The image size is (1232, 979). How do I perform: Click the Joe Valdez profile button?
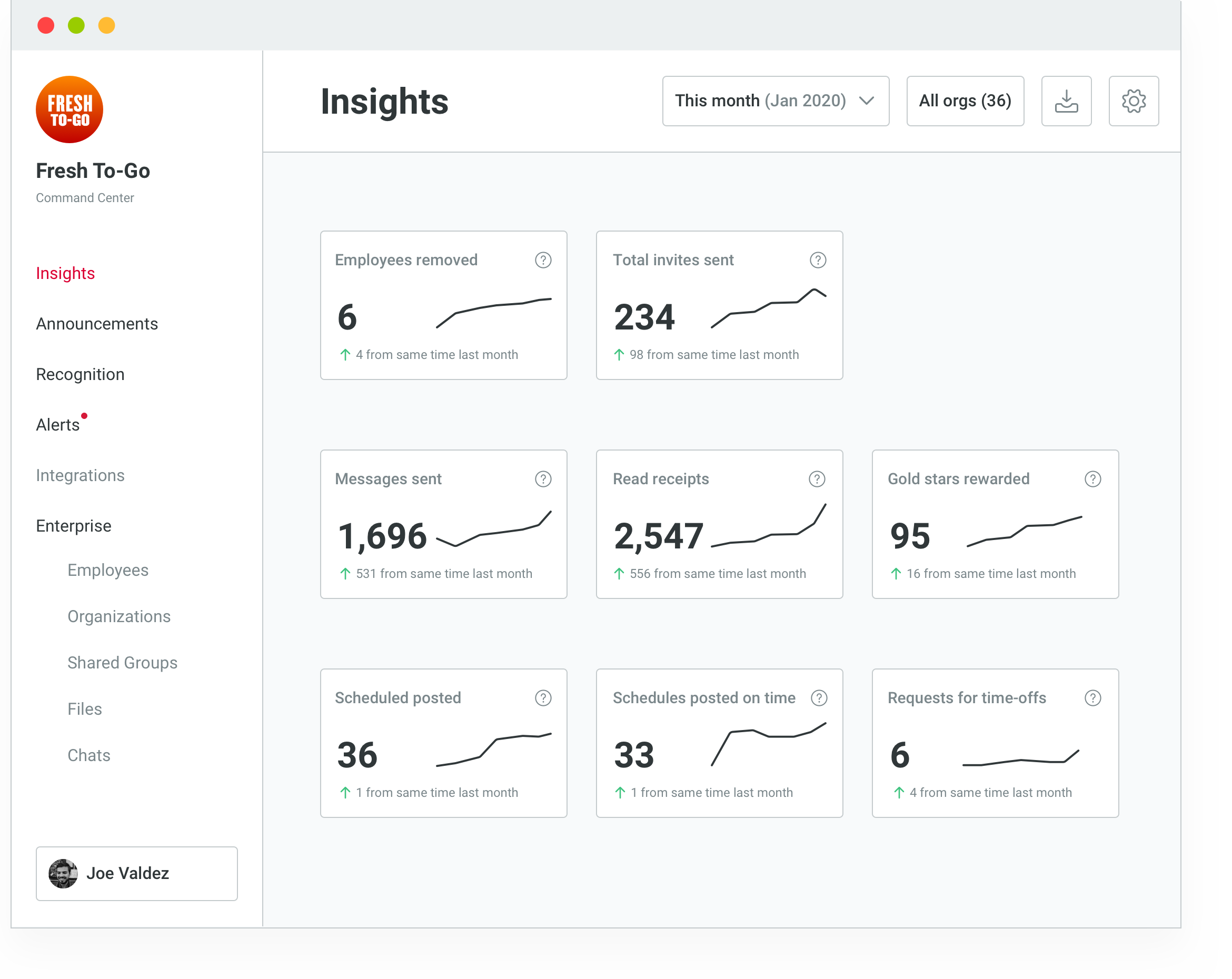(x=136, y=873)
